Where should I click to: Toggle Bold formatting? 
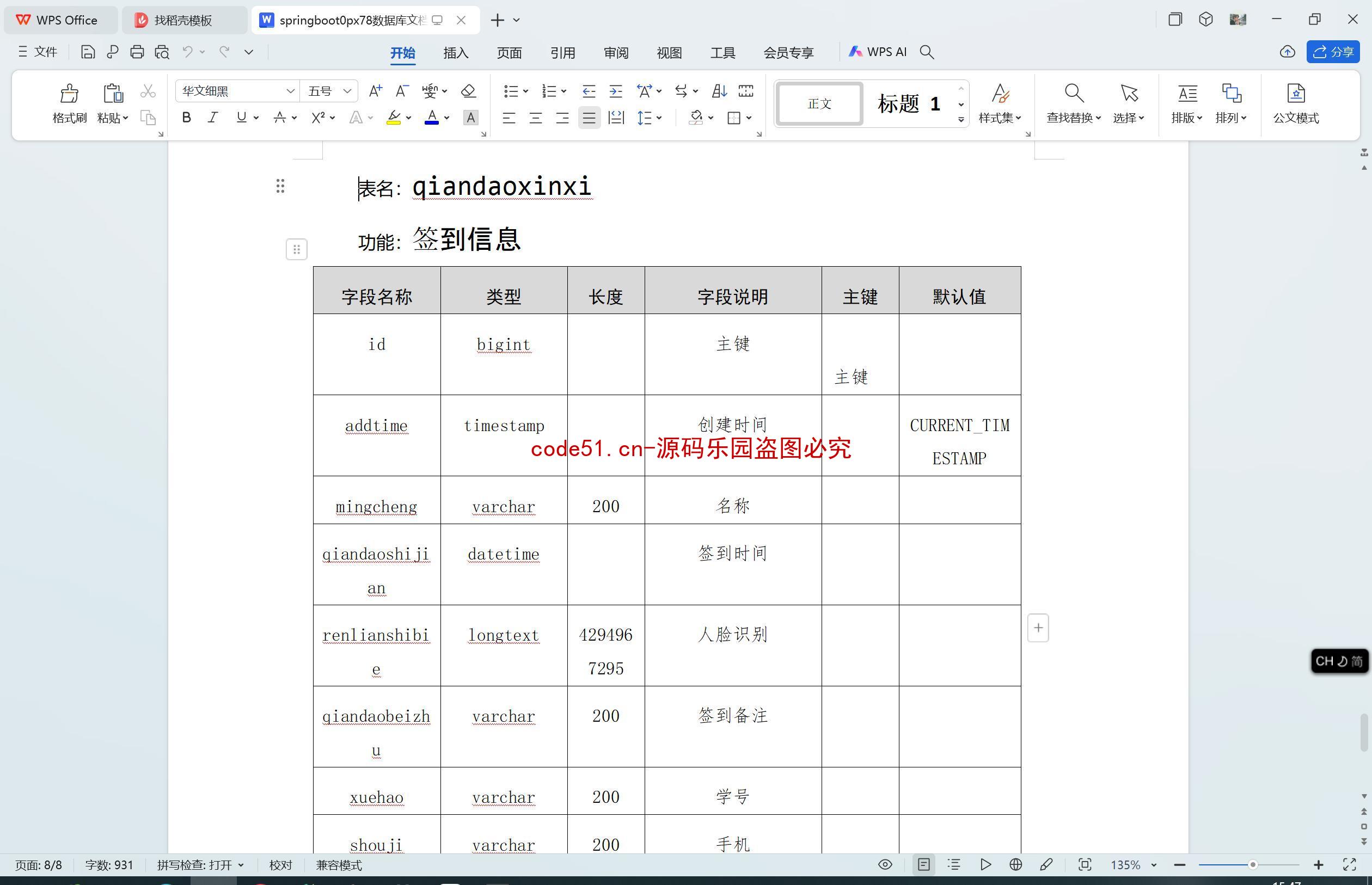[x=186, y=118]
